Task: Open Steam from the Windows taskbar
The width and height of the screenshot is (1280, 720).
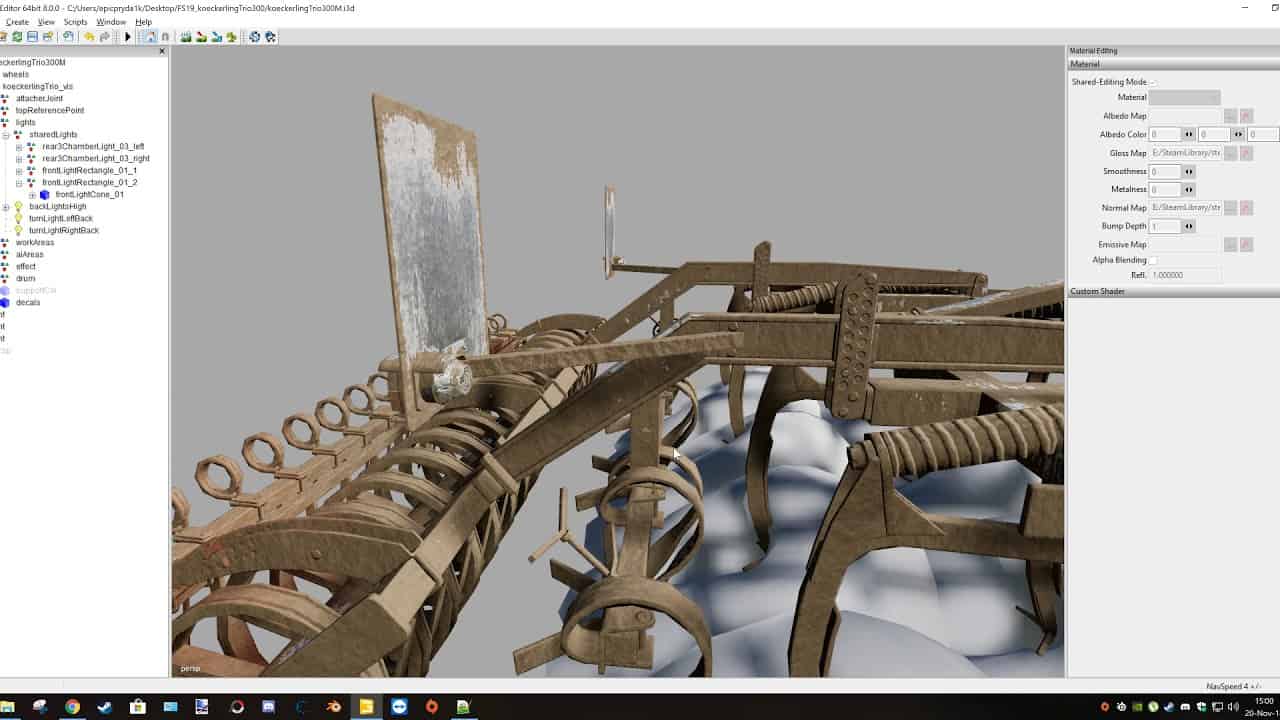Action: pyautogui.click(x=104, y=707)
